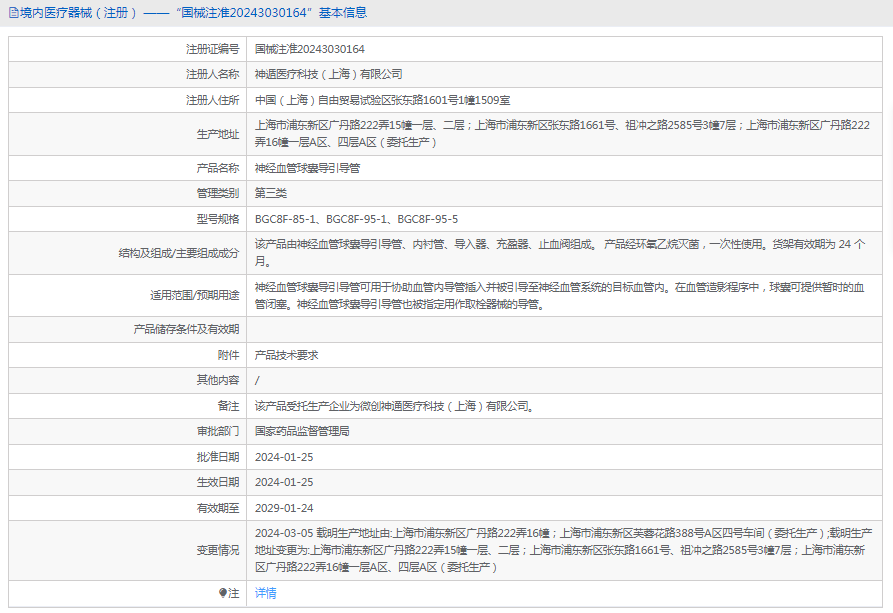
Task: Select attachment value 产品技术要求
Action: pyautogui.click(x=286, y=355)
